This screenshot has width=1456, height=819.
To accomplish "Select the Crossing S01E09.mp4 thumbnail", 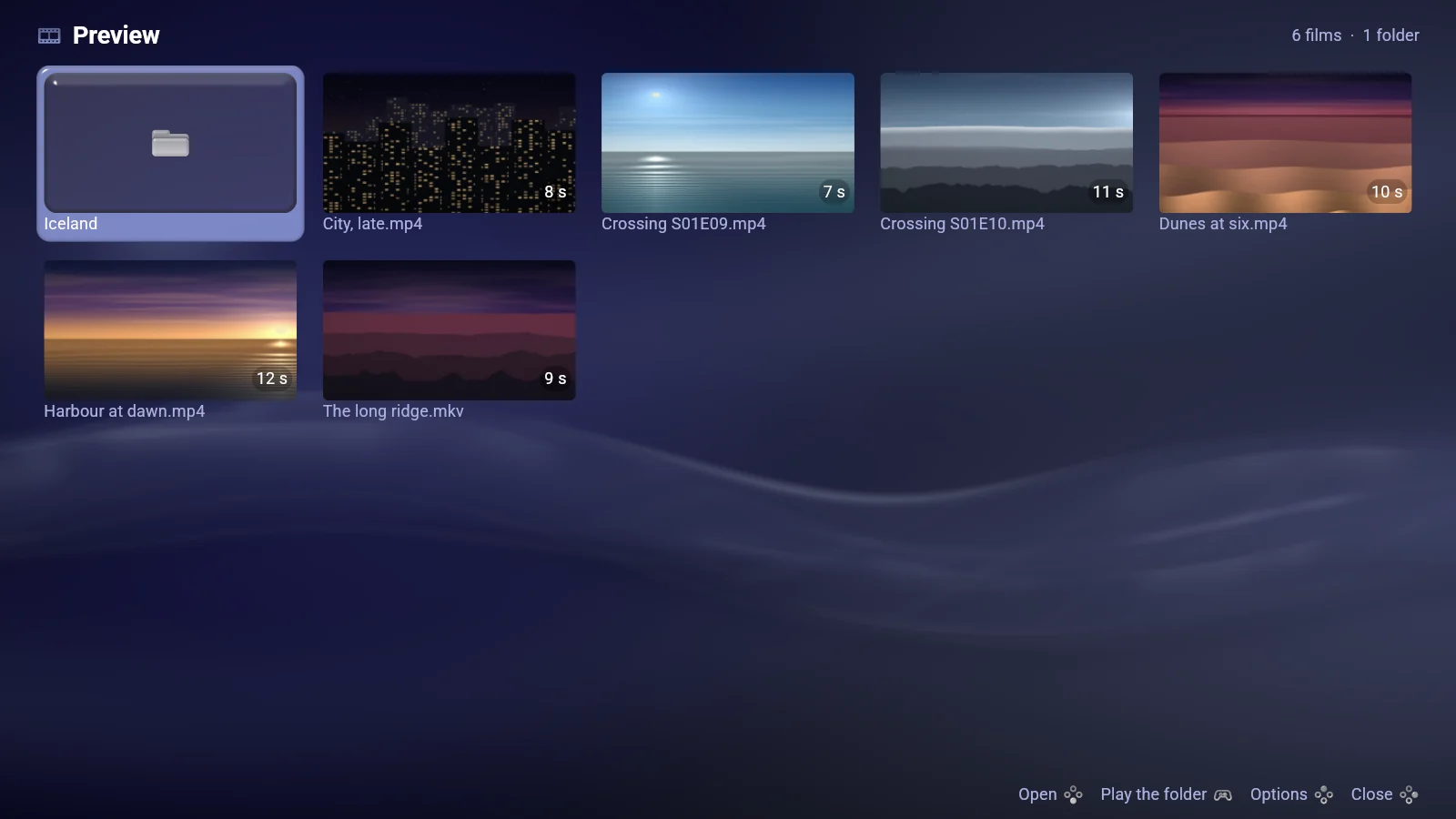I will click(x=728, y=143).
